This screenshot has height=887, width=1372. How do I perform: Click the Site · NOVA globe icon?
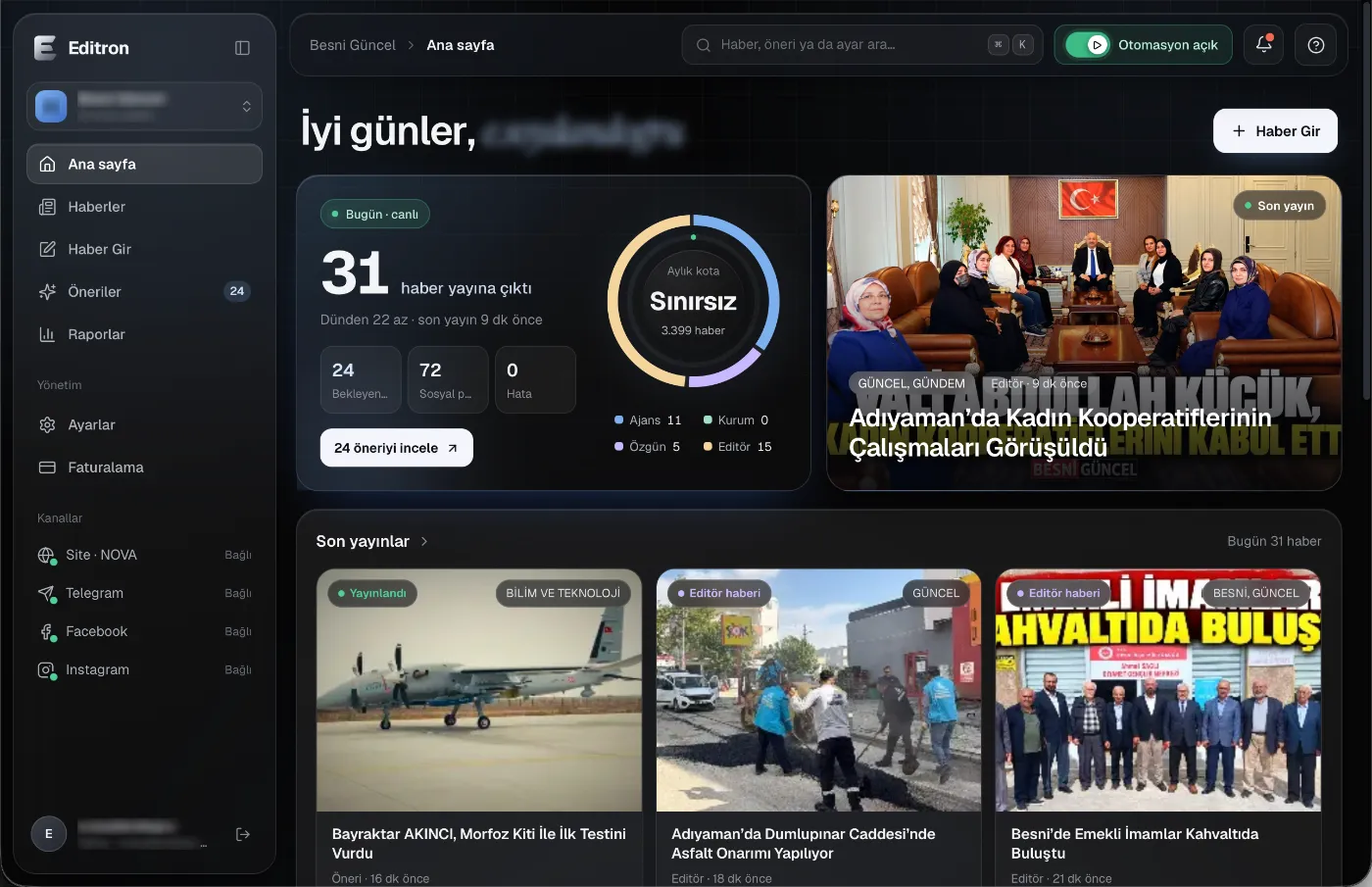[x=46, y=556]
